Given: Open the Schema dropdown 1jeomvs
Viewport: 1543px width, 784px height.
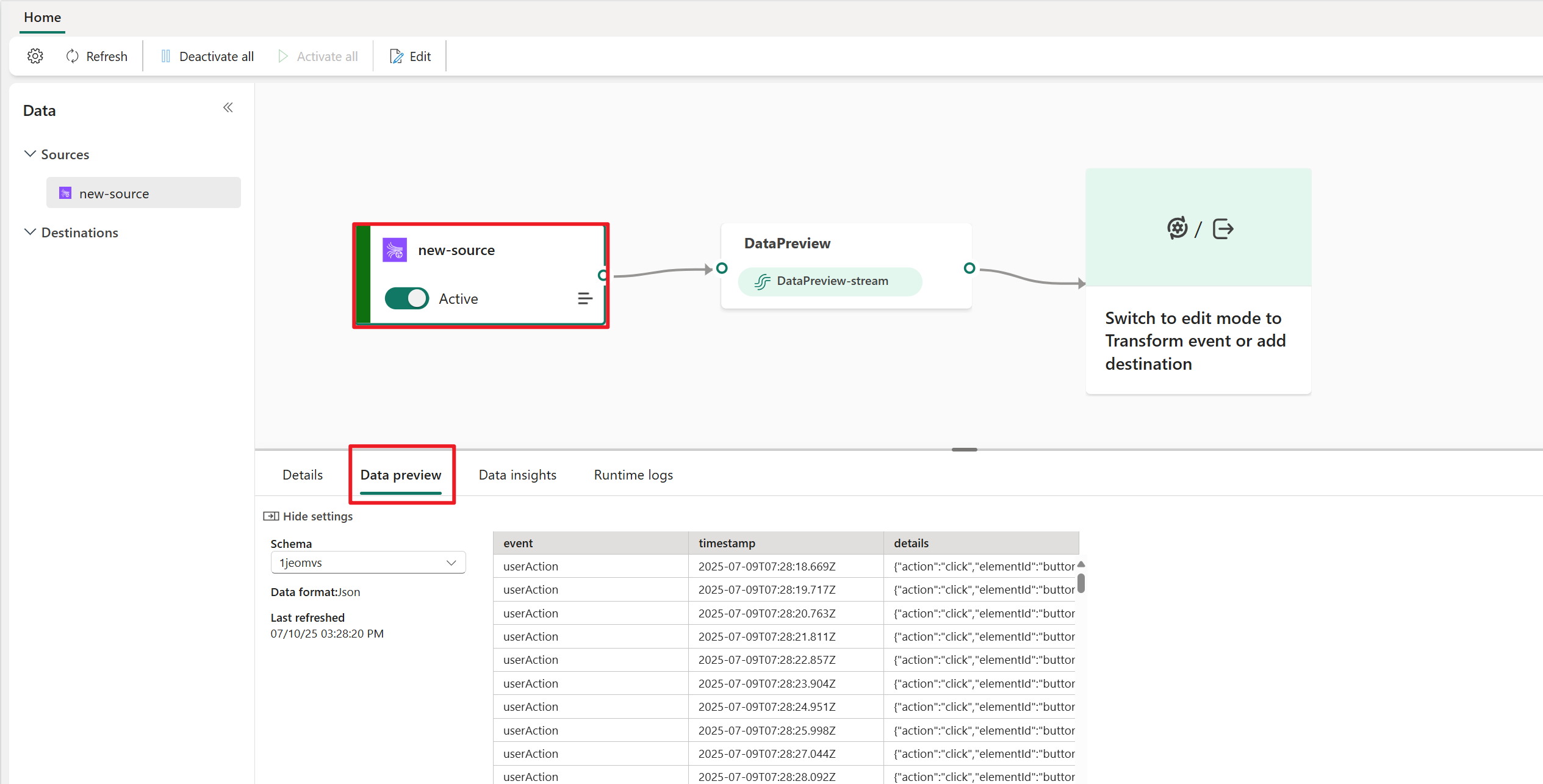Looking at the screenshot, I should [x=368, y=563].
